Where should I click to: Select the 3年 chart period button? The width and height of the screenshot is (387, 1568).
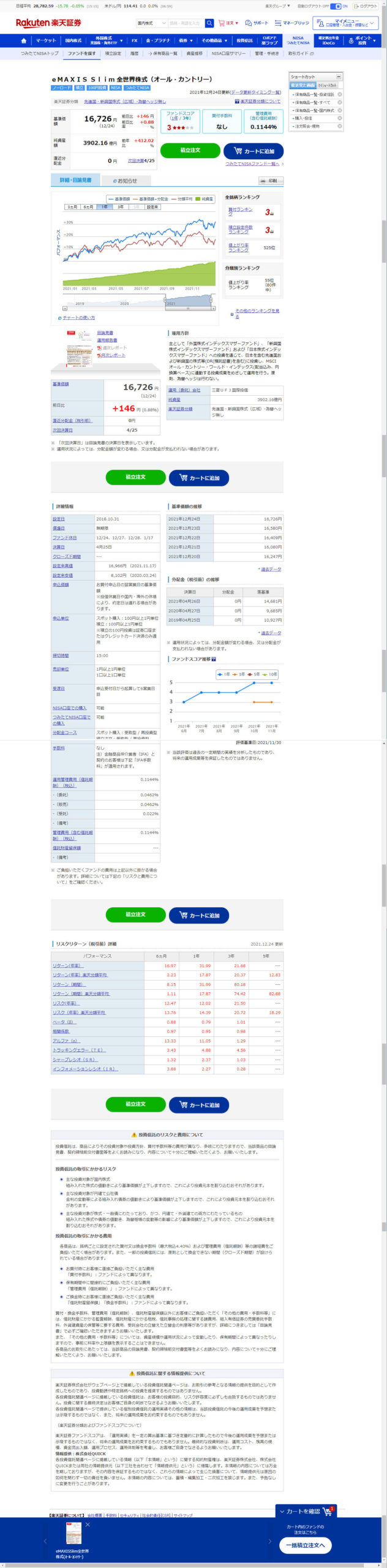pyautogui.click(x=121, y=207)
